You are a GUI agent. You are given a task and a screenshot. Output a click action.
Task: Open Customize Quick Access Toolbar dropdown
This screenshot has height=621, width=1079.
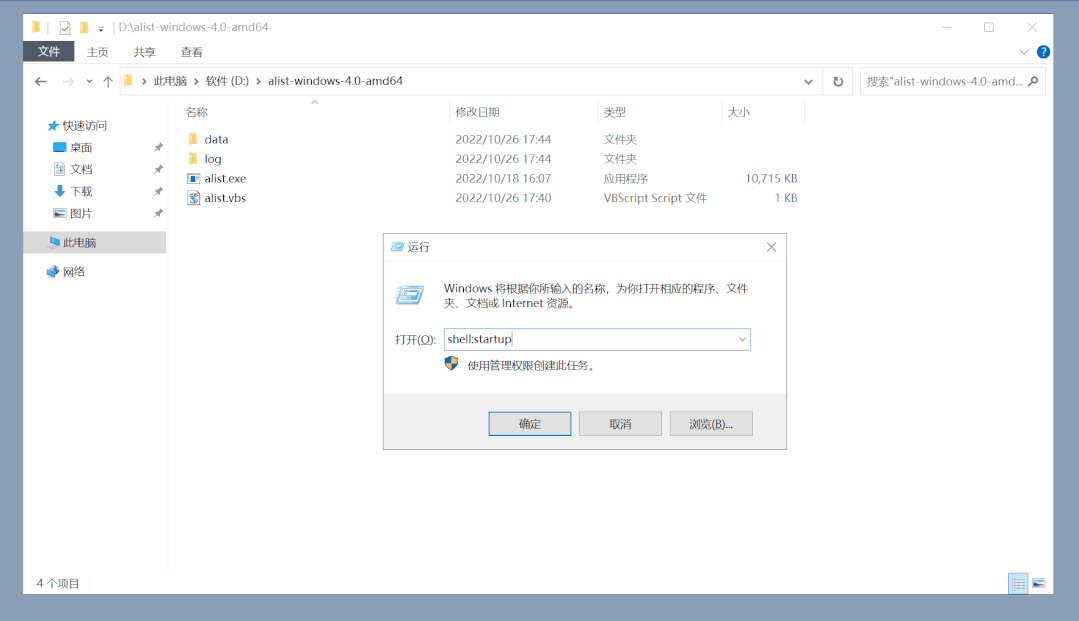coord(100,28)
